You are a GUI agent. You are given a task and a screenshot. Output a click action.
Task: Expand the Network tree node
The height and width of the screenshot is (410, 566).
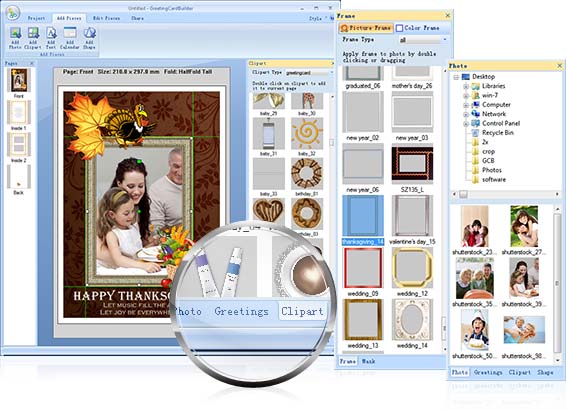(x=466, y=114)
